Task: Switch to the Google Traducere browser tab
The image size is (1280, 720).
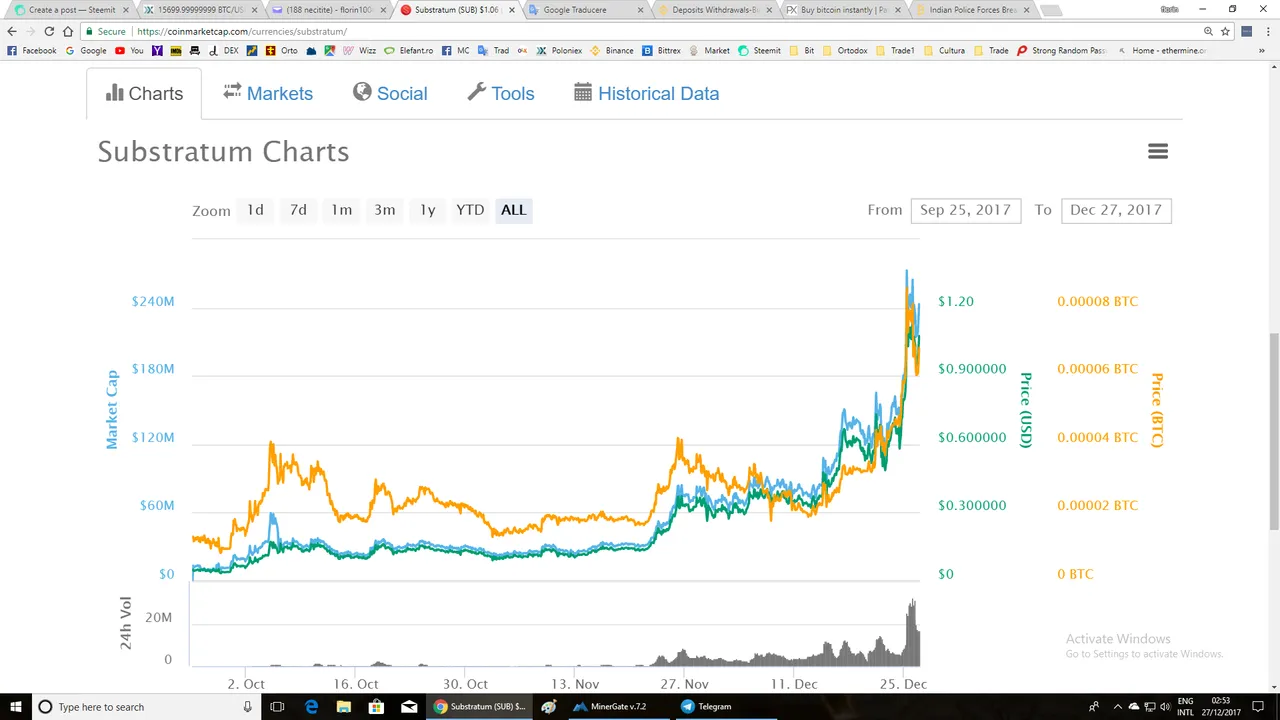Action: click(x=587, y=10)
